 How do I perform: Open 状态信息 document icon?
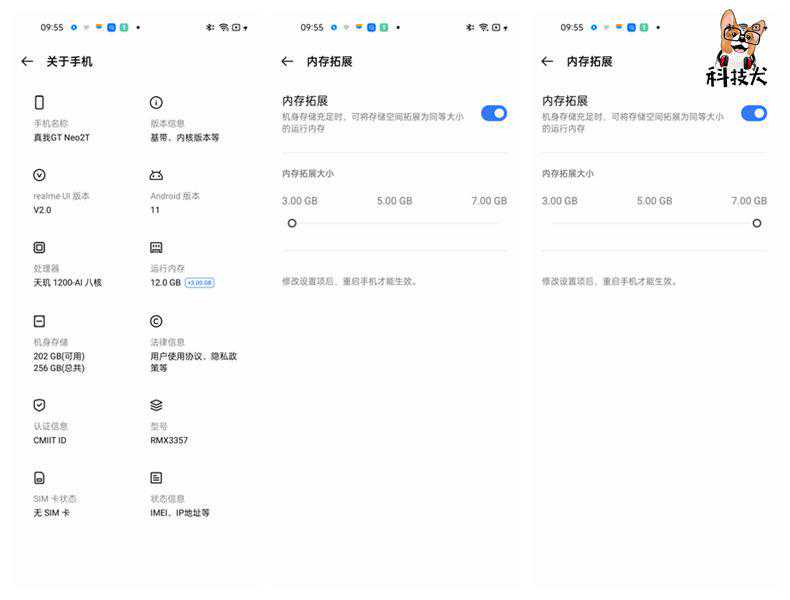click(156, 478)
